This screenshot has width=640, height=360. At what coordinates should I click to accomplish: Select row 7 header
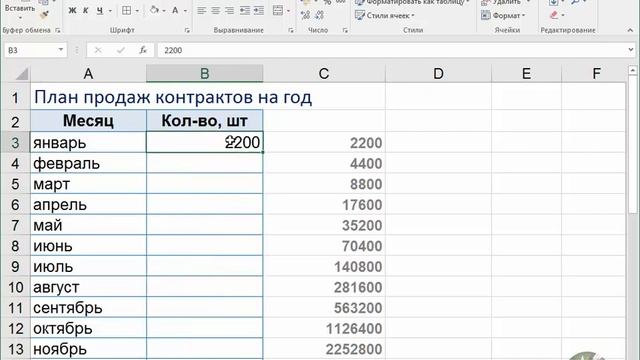(x=15, y=225)
